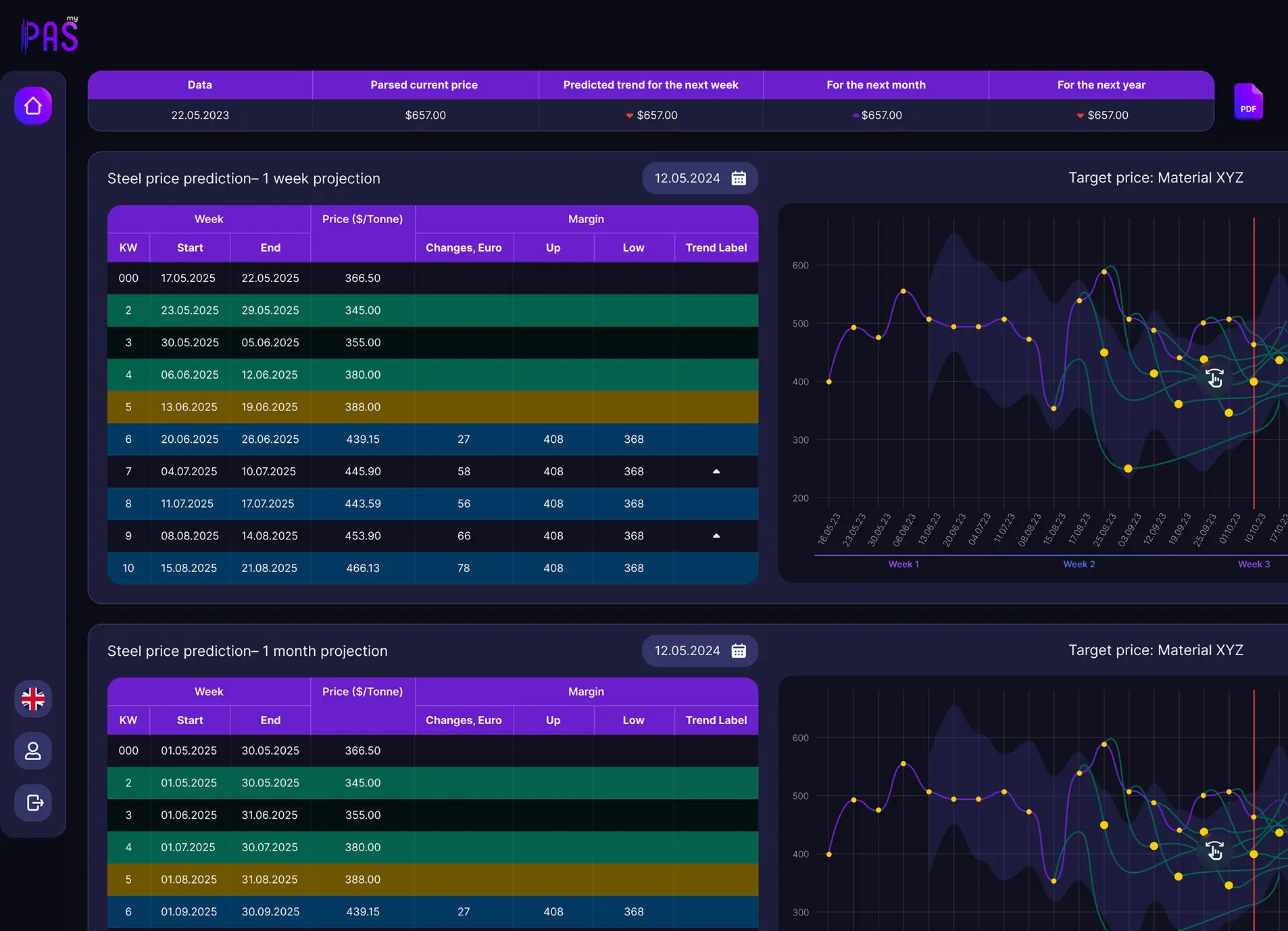
Task: Click the 'For the next month' header
Action: 876,85
